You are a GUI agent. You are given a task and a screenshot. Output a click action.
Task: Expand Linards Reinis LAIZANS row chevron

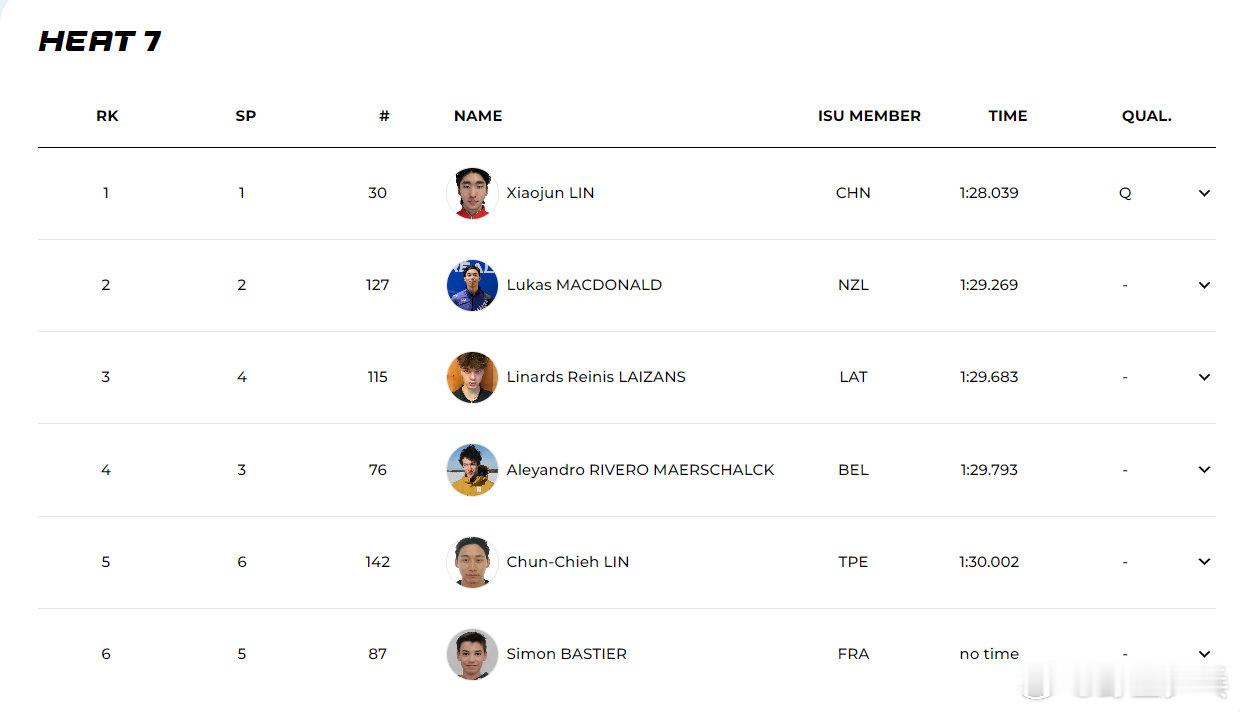point(1204,377)
